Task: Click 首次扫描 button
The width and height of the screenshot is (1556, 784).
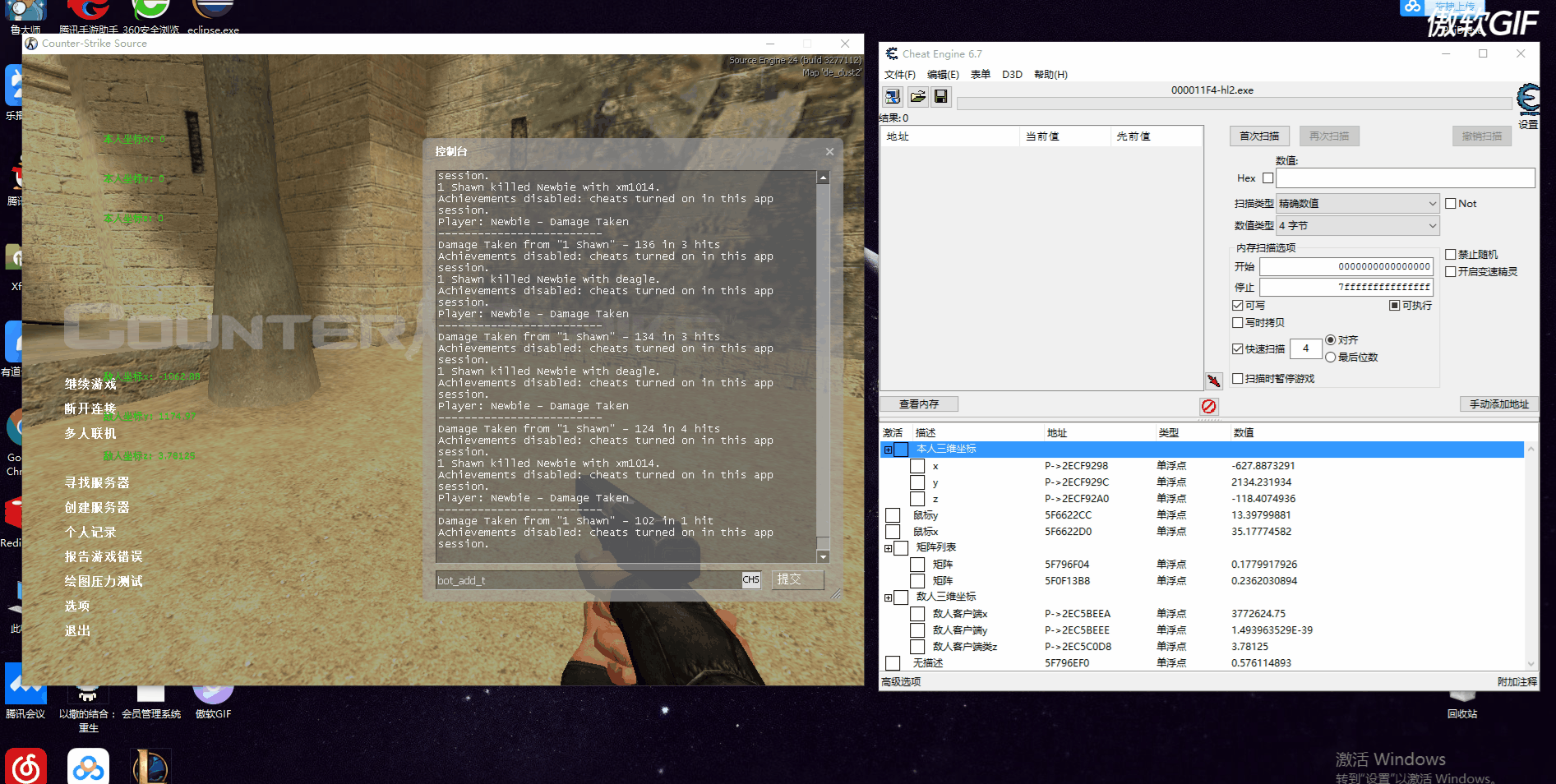Action: [x=1259, y=136]
